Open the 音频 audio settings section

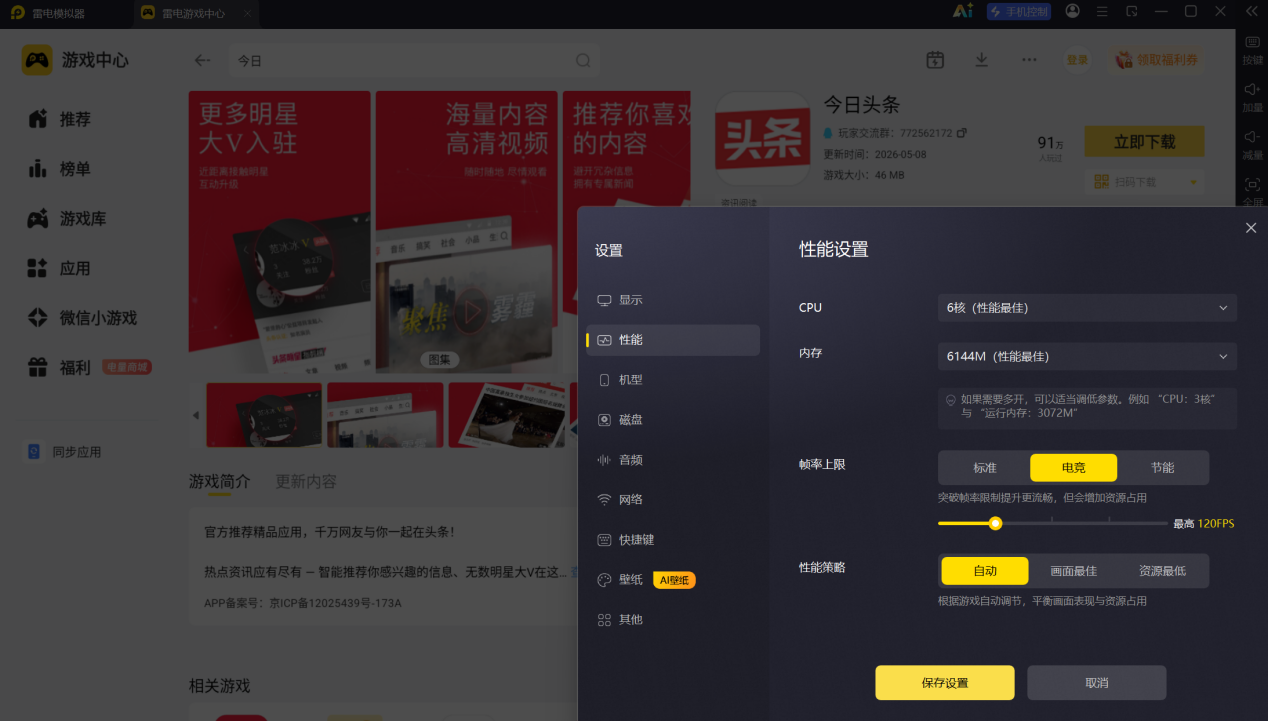click(673, 460)
